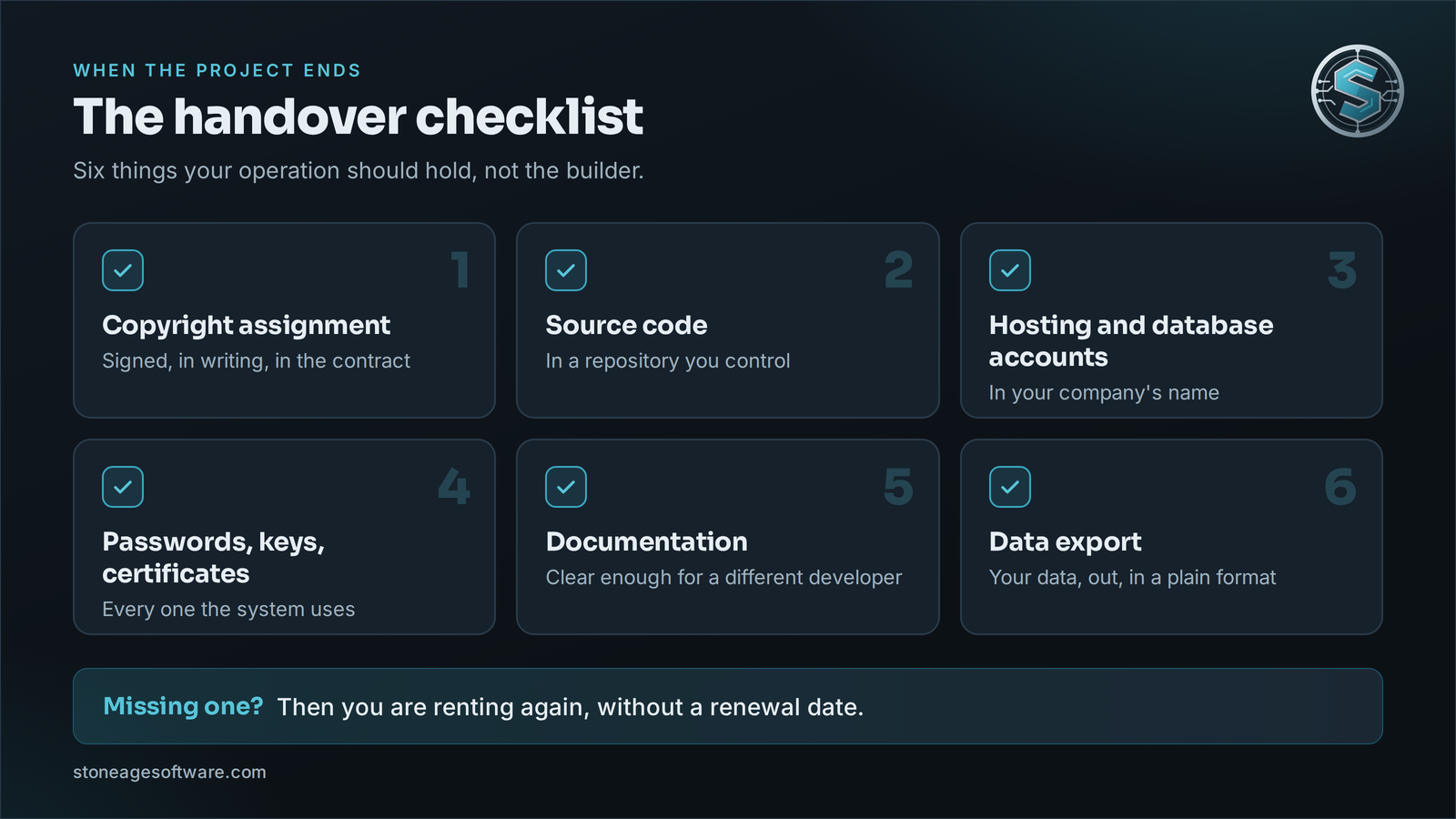This screenshot has width=1456, height=819.
Task: Click 'The handover checklist' heading
Action: tap(358, 116)
